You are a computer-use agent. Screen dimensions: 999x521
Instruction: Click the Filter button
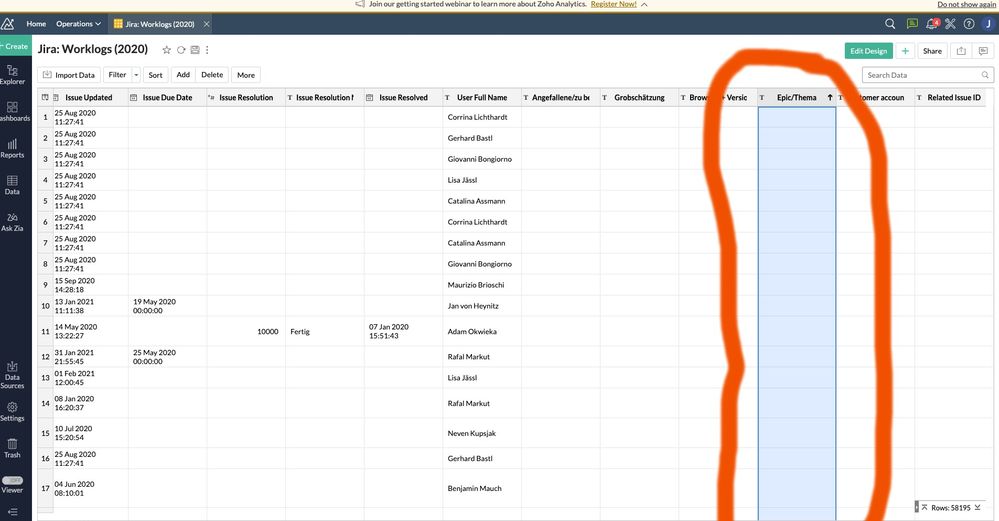coord(117,75)
